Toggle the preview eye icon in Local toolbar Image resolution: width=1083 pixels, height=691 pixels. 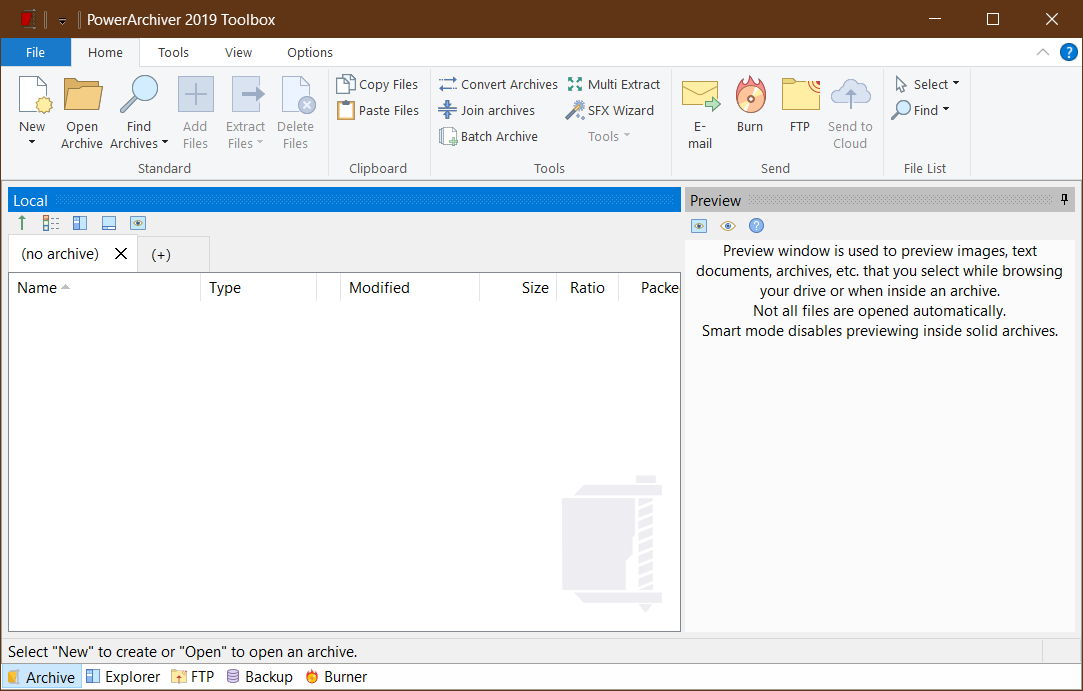pyautogui.click(x=138, y=223)
